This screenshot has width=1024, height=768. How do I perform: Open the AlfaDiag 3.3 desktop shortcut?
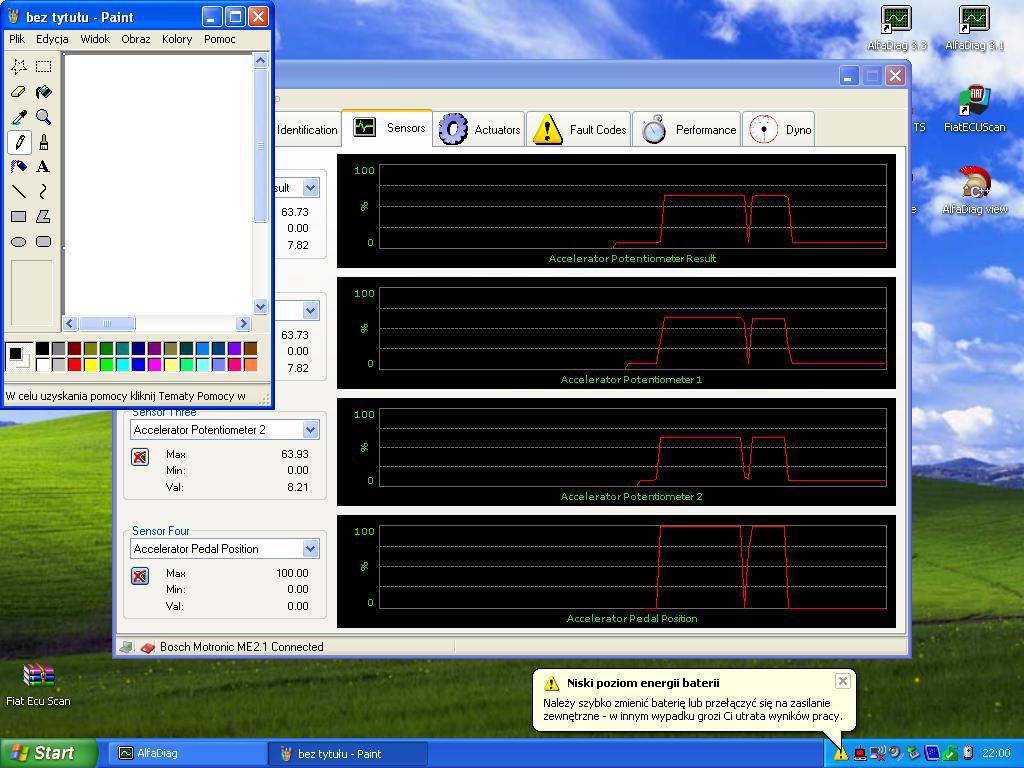pyautogui.click(x=897, y=28)
